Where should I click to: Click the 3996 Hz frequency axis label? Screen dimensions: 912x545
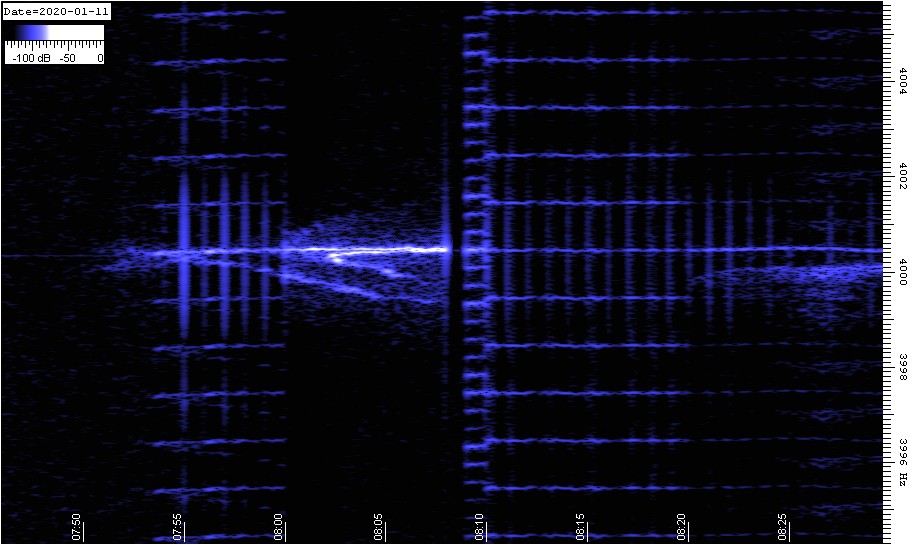tap(903, 462)
